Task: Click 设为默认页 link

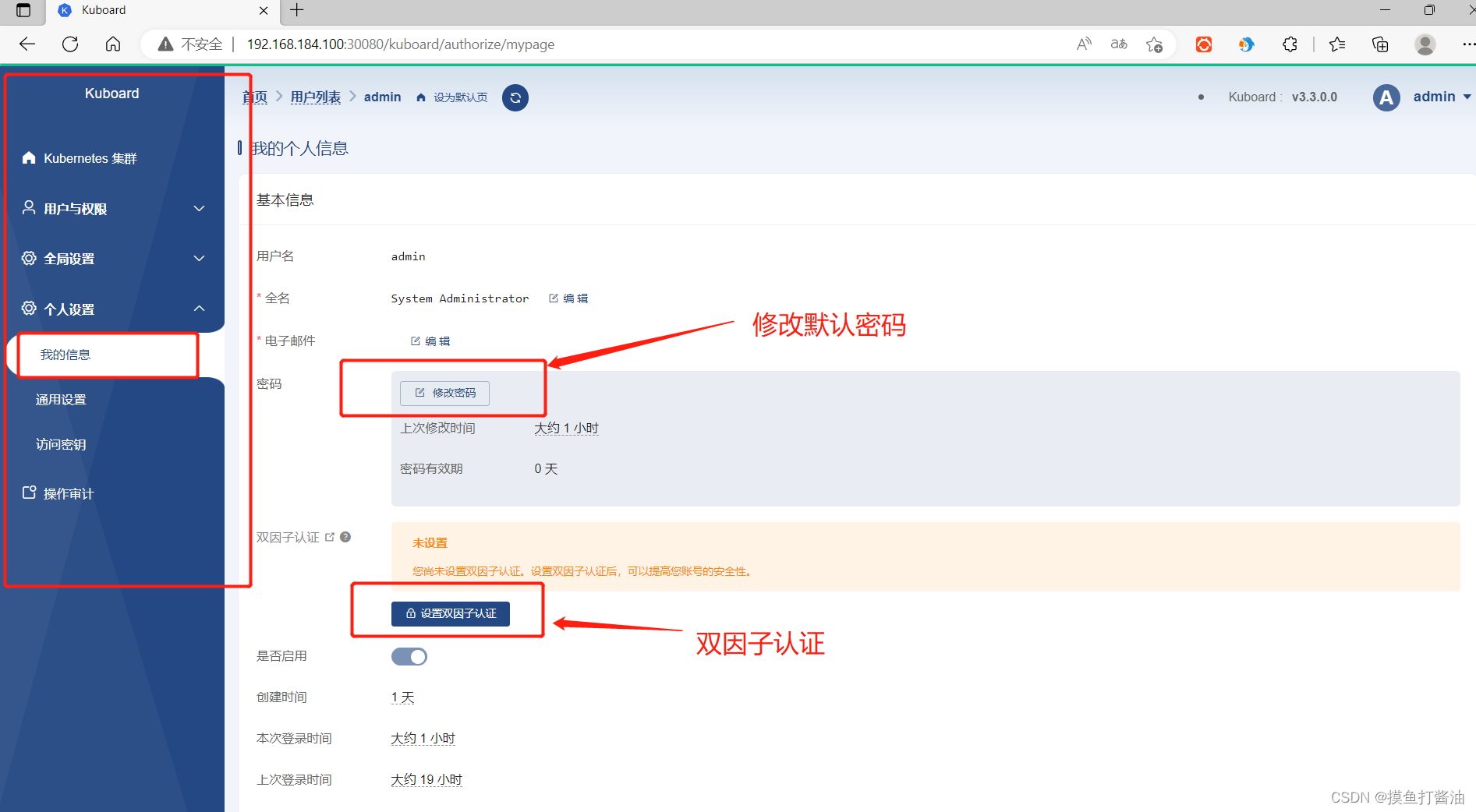Action: tap(461, 97)
